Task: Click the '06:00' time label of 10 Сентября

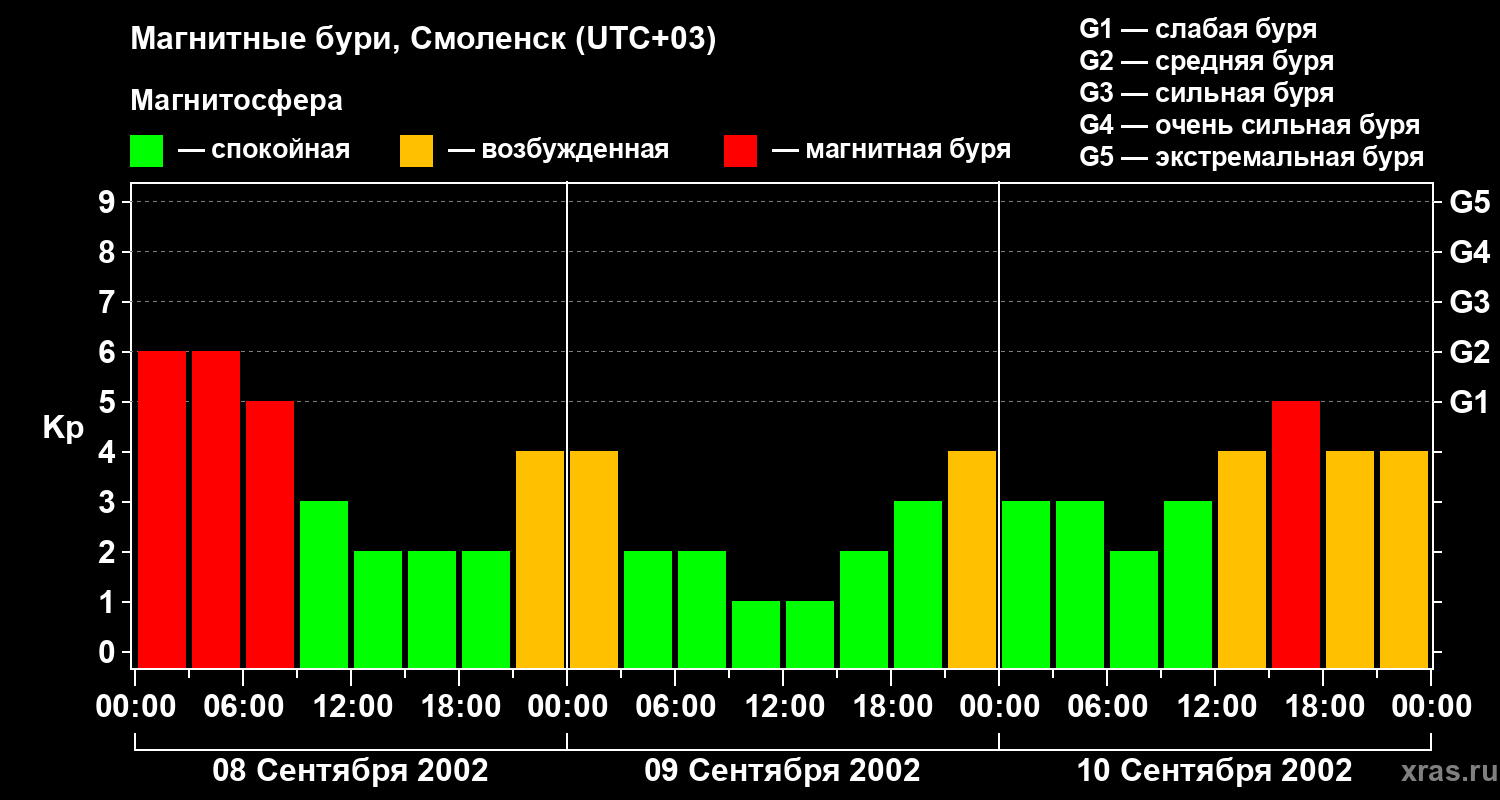Action: tap(1107, 707)
